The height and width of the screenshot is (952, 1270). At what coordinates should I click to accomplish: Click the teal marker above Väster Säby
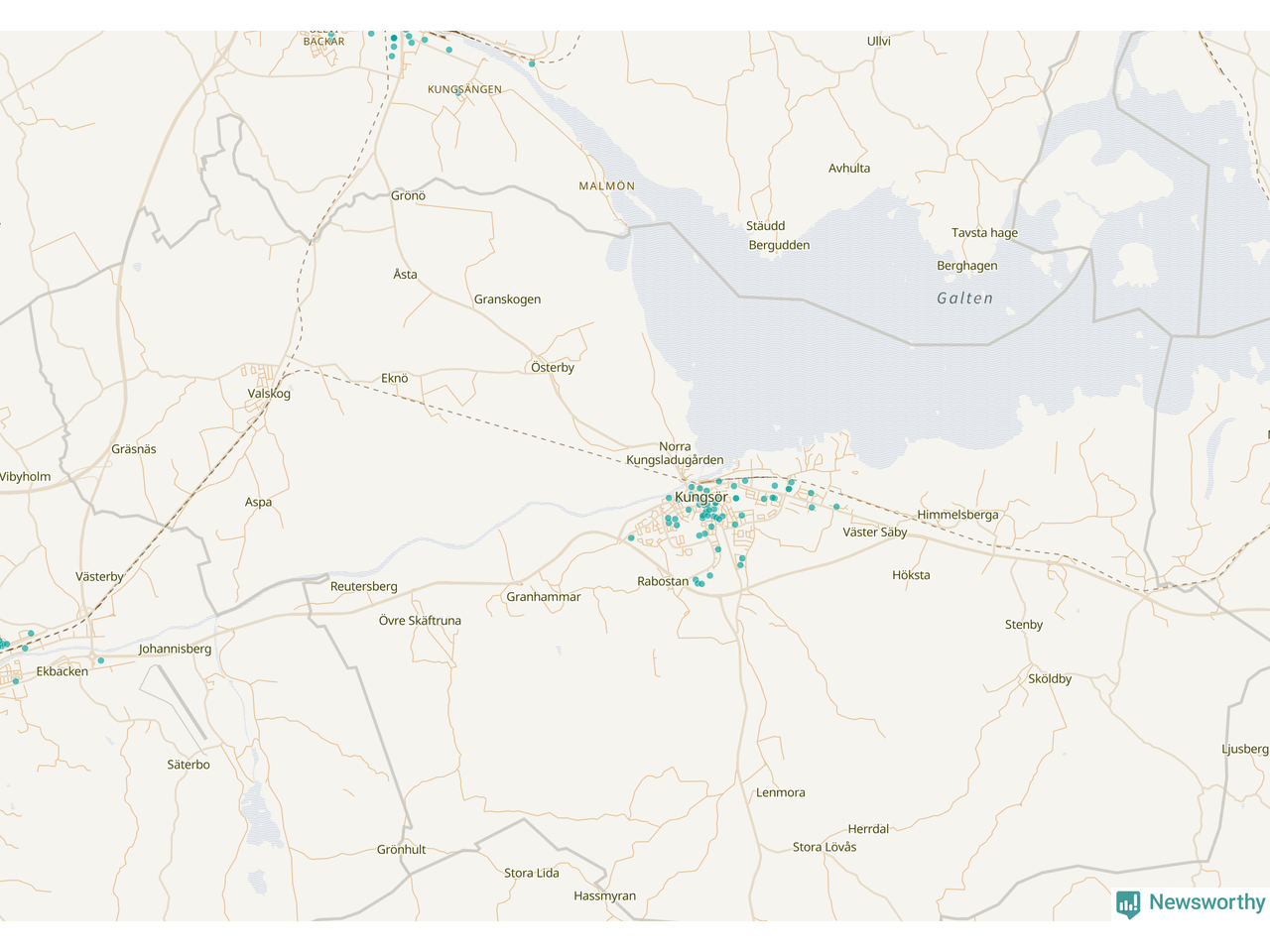pos(836,507)
